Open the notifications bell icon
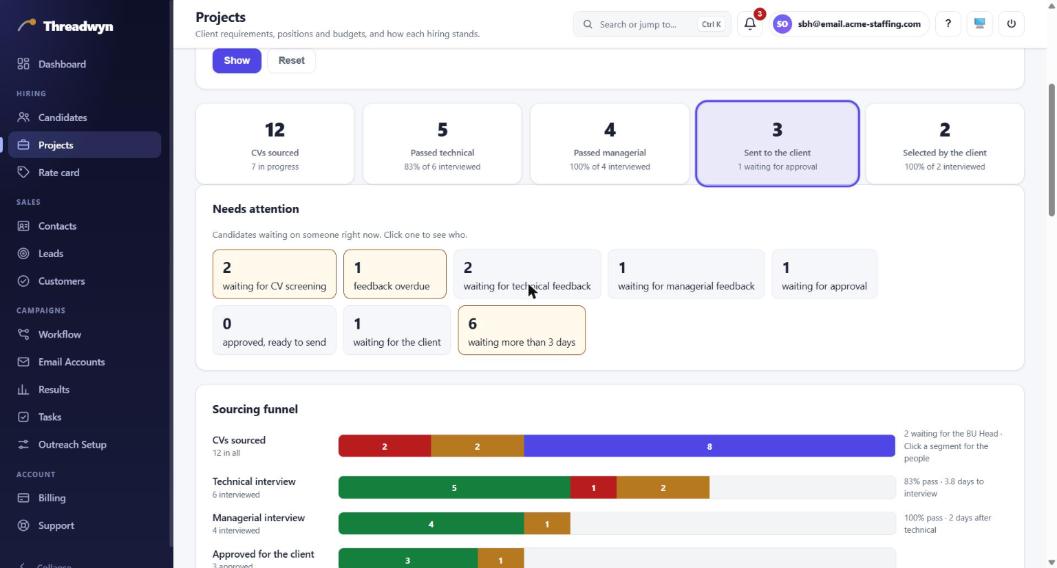The width and height of the screenshot is (1057, 568). (750, 24)
